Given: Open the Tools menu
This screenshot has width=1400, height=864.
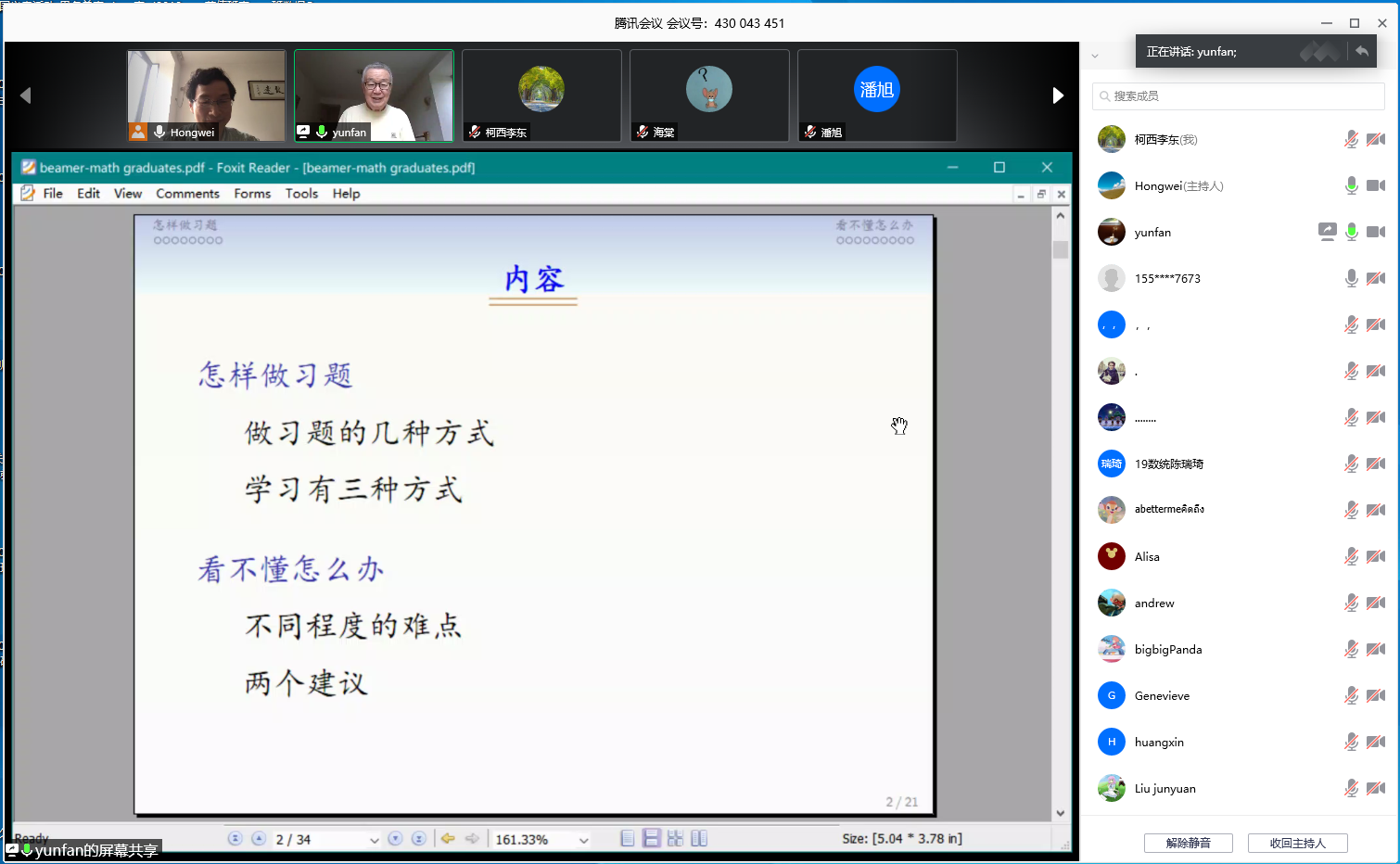Looking at the screenshot, I should point(301,194).
